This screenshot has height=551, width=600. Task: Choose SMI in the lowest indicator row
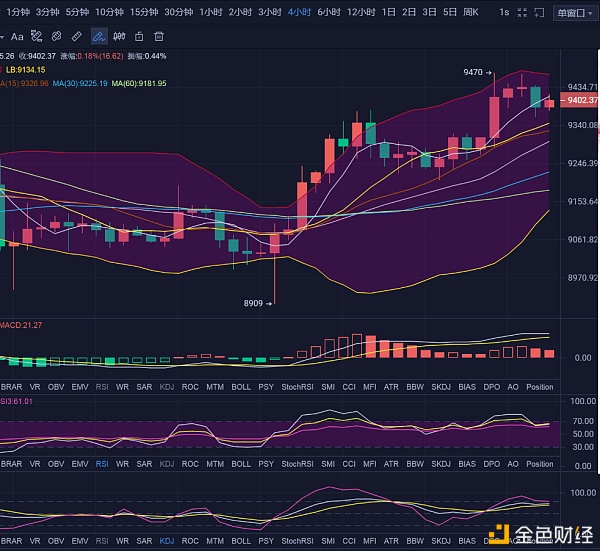328,541
